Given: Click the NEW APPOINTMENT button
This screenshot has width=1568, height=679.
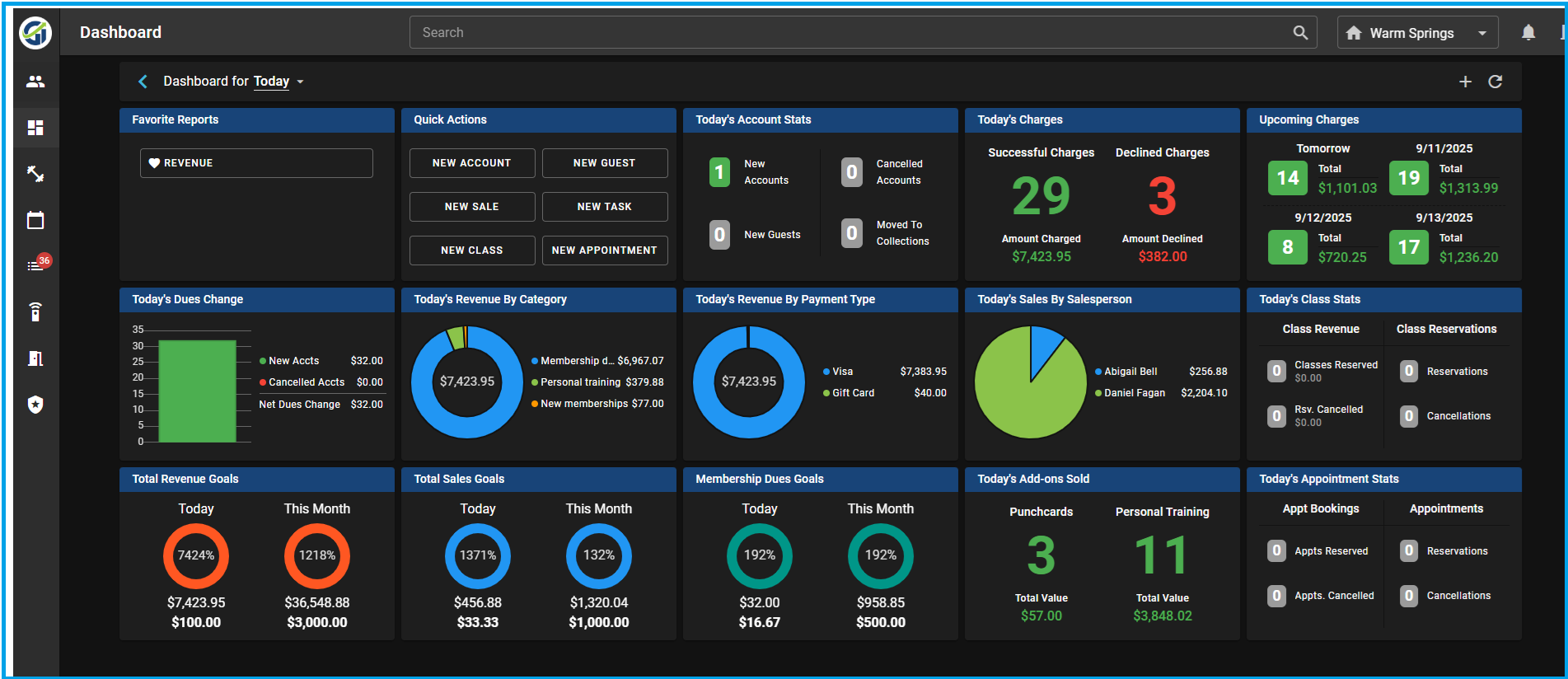Looking at the screenshot, I should tap(605, 251).
